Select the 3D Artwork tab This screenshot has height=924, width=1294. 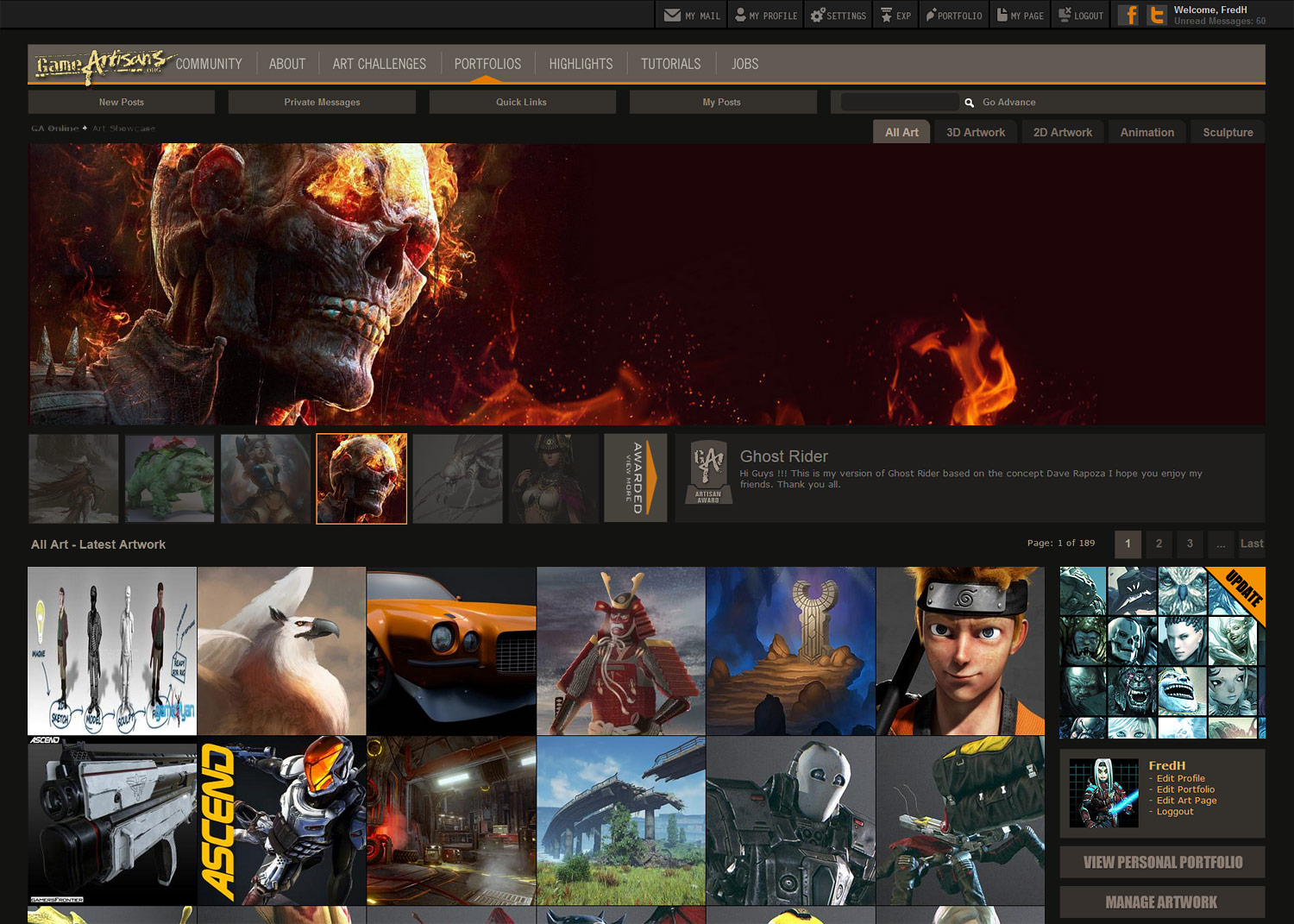[975, 132]
